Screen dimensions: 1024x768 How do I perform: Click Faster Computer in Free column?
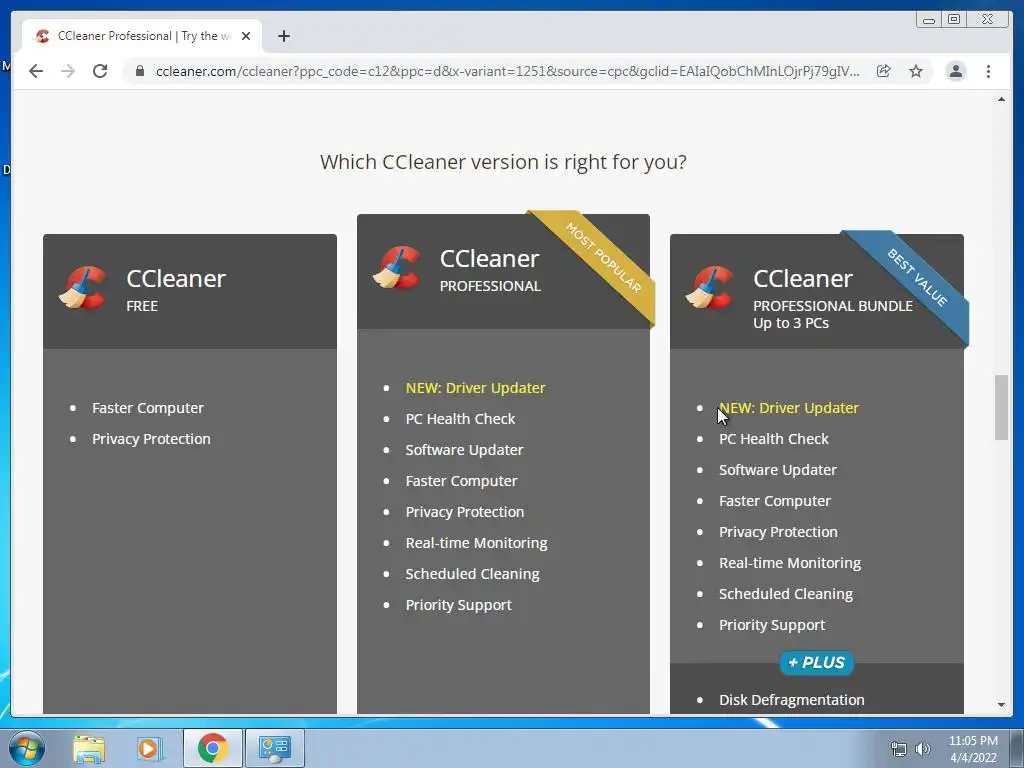tap(148, 408)
